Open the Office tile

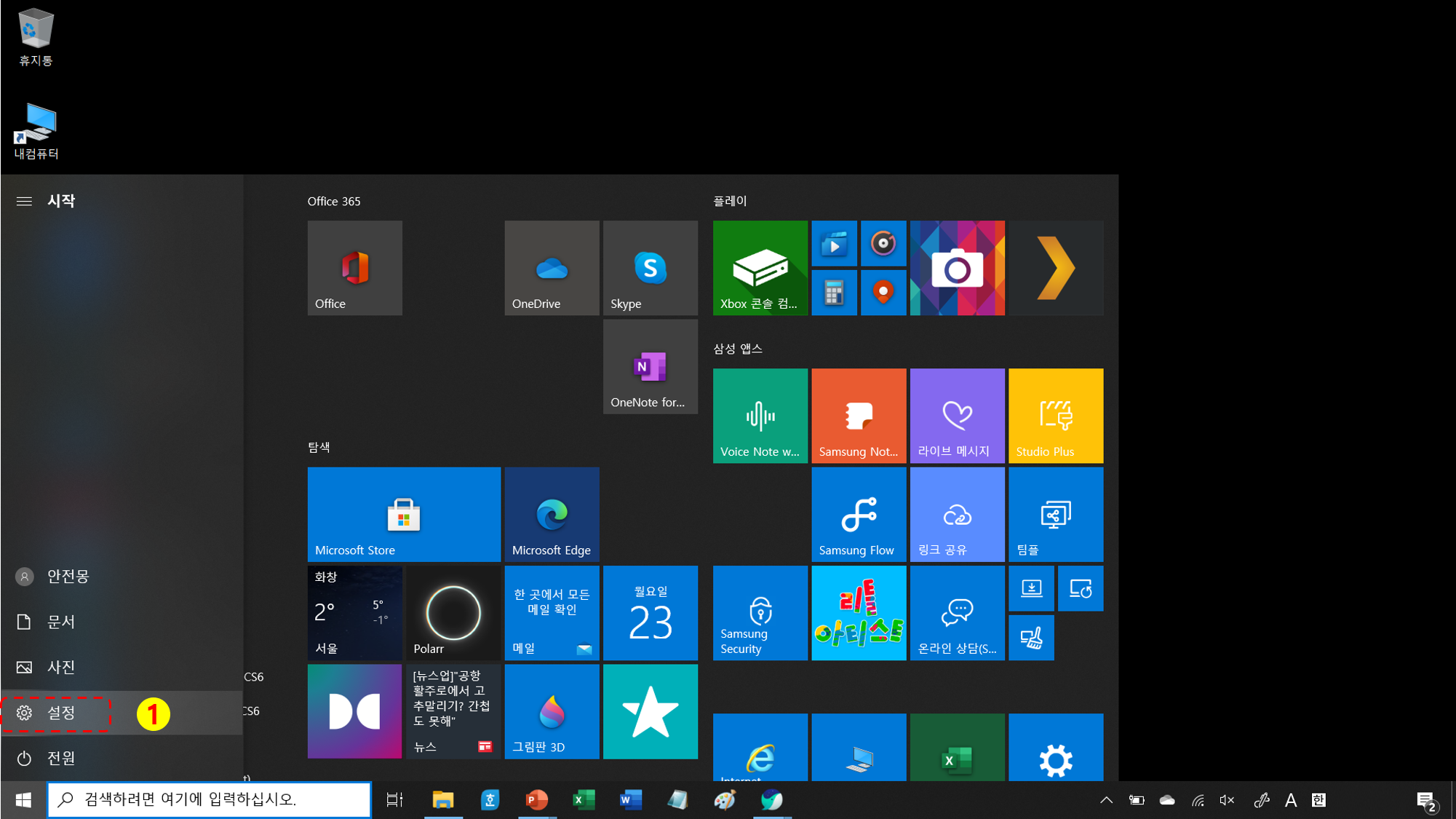click(354, 268)
